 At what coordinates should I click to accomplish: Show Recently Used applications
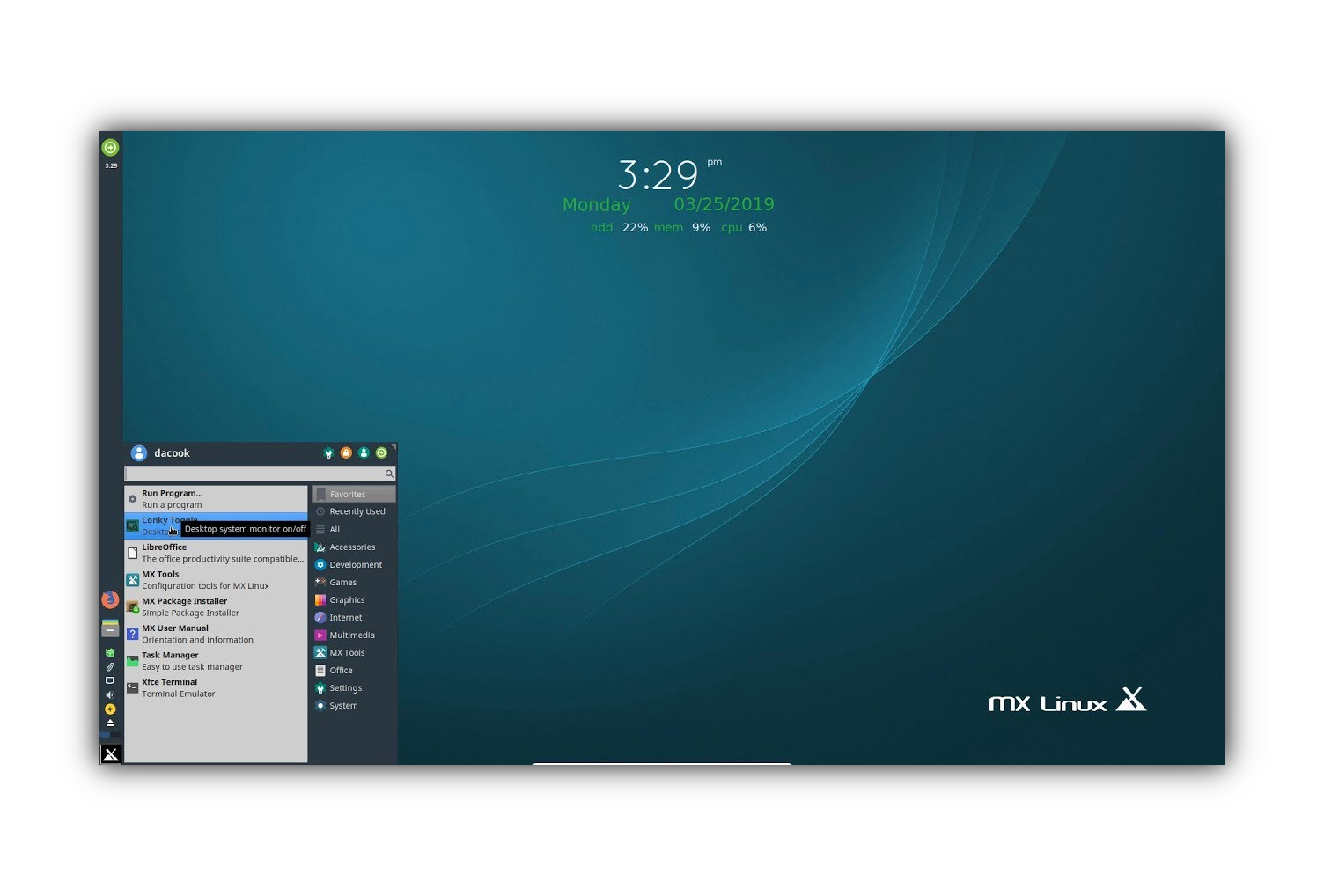(x=354, y=511)
